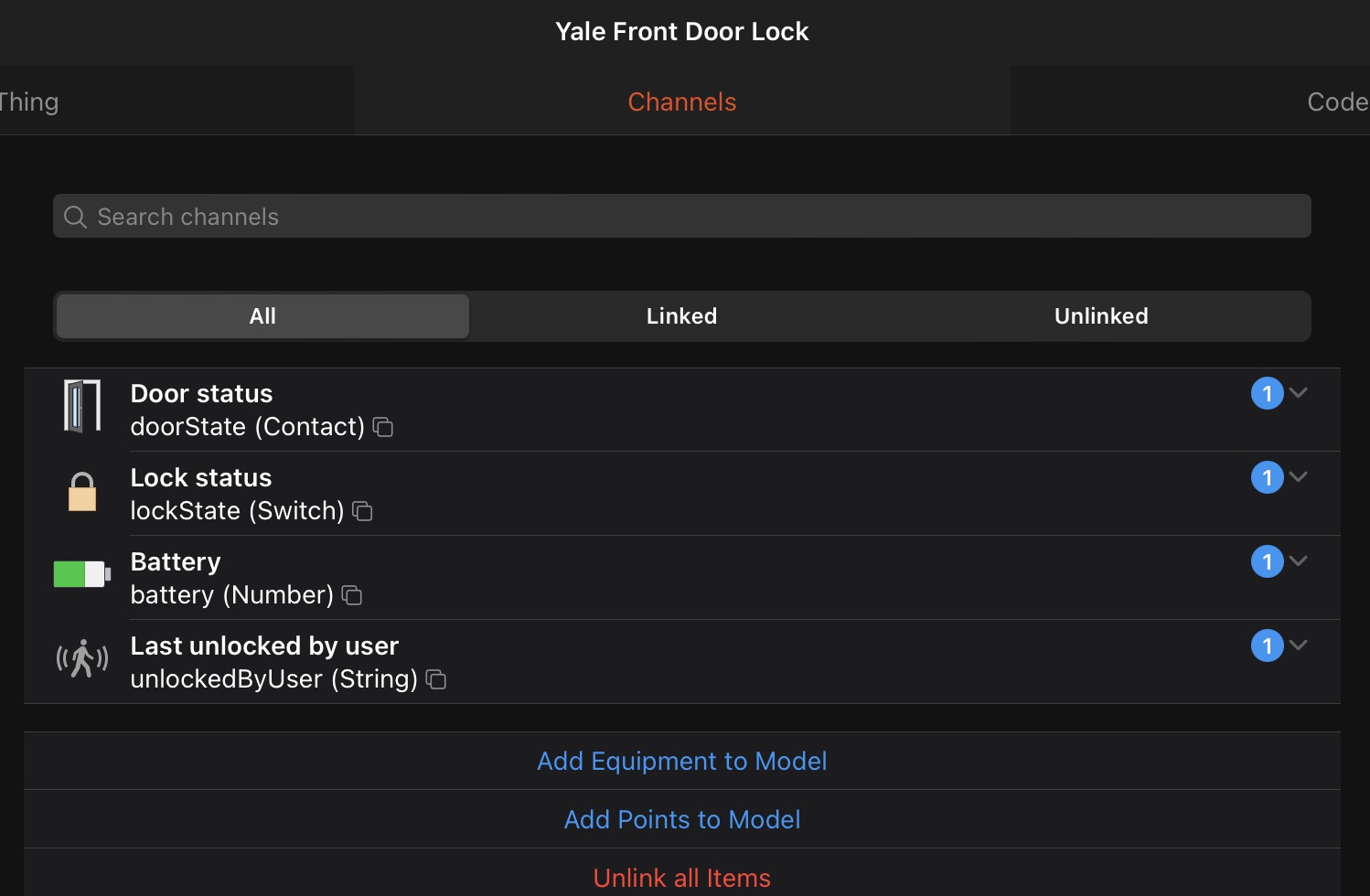1370x896 pixels.
Task: Copy the battery channel ID
Action: 352,595
